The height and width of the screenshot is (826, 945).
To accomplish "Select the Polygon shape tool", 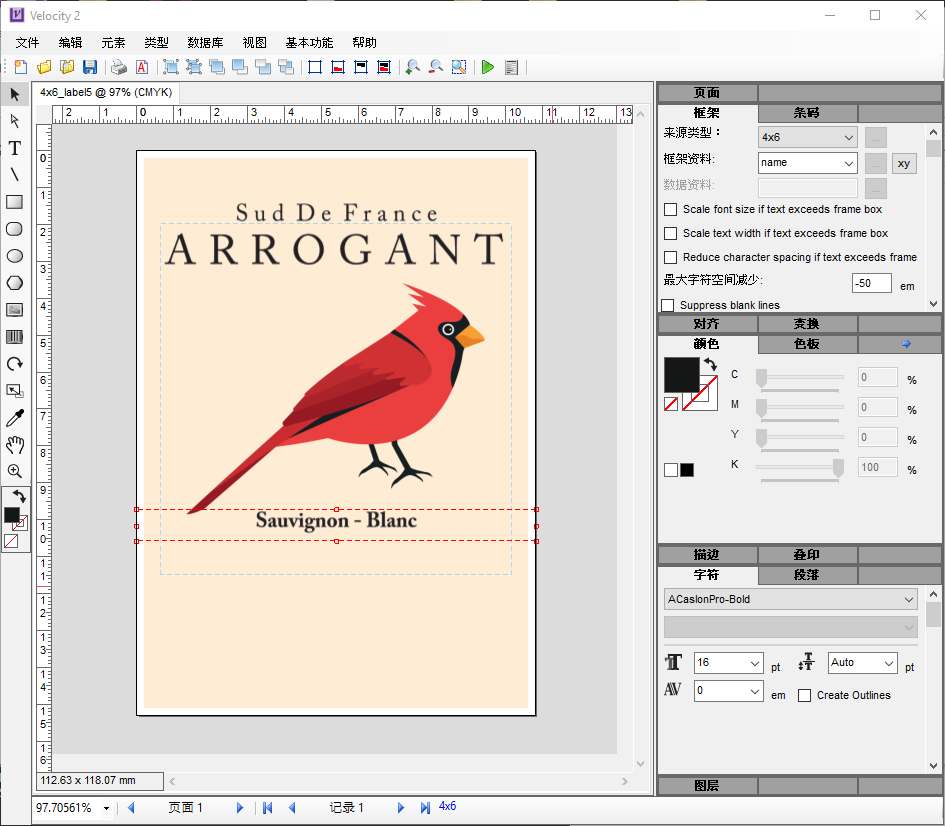I will (x=15, y=283).
